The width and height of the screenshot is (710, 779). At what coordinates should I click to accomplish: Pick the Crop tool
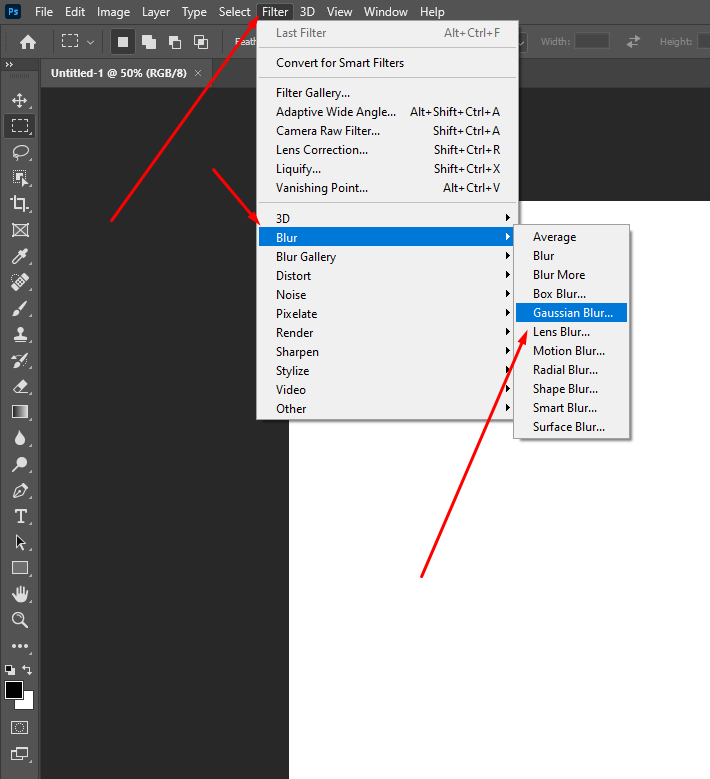coord(19,204)
